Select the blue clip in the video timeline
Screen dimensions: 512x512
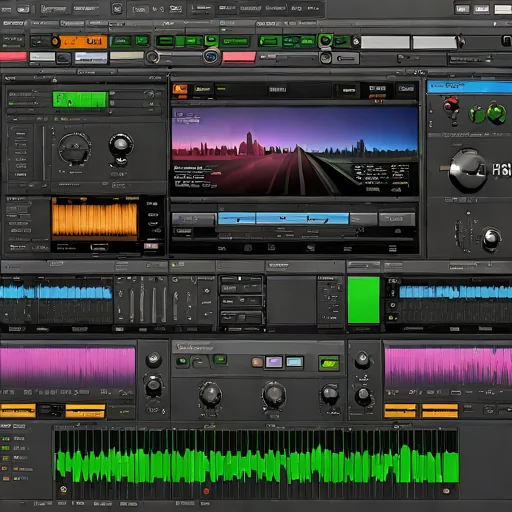(283, 219)
